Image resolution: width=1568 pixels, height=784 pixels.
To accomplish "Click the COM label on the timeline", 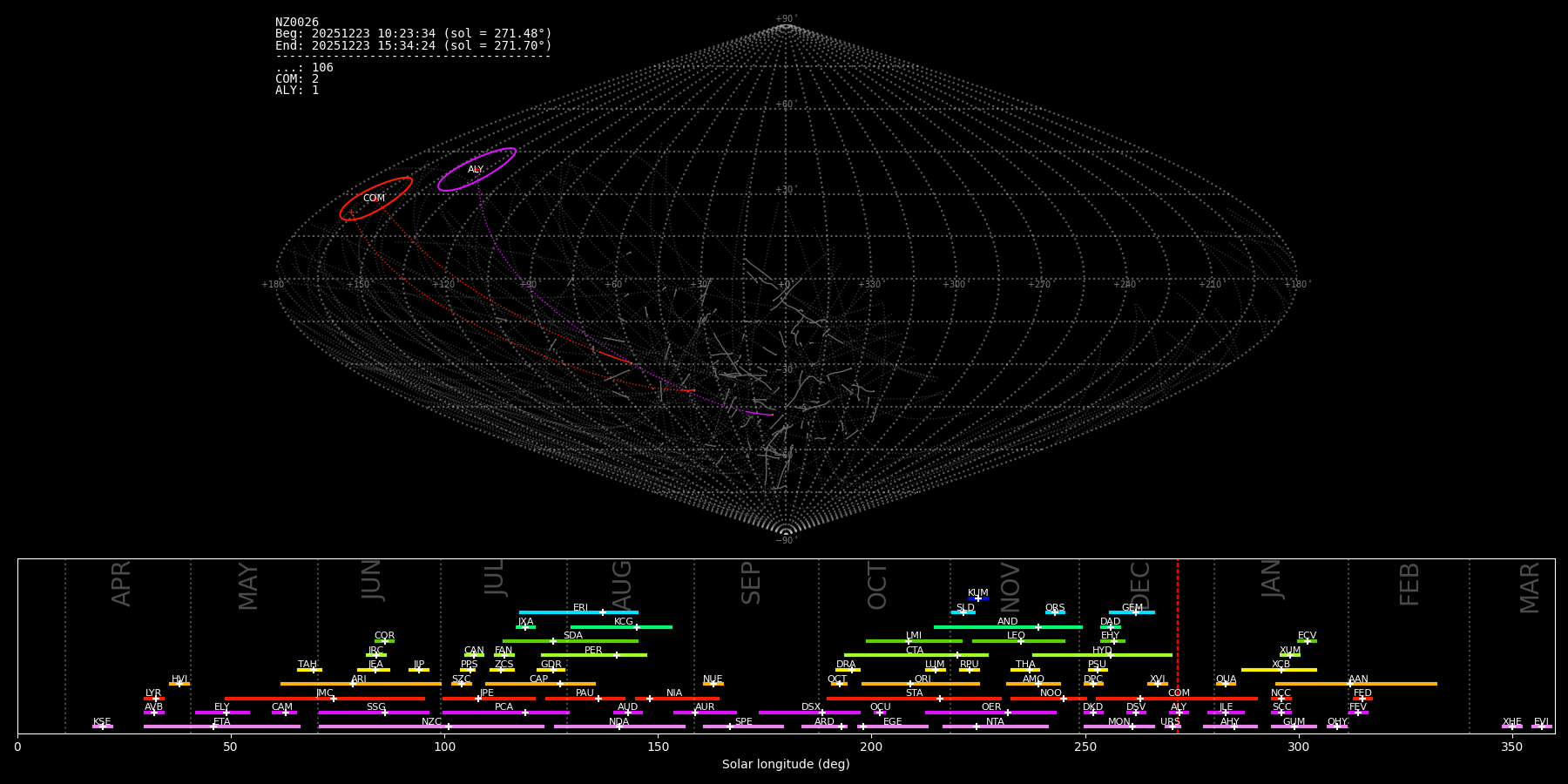I will [1179, 693].
